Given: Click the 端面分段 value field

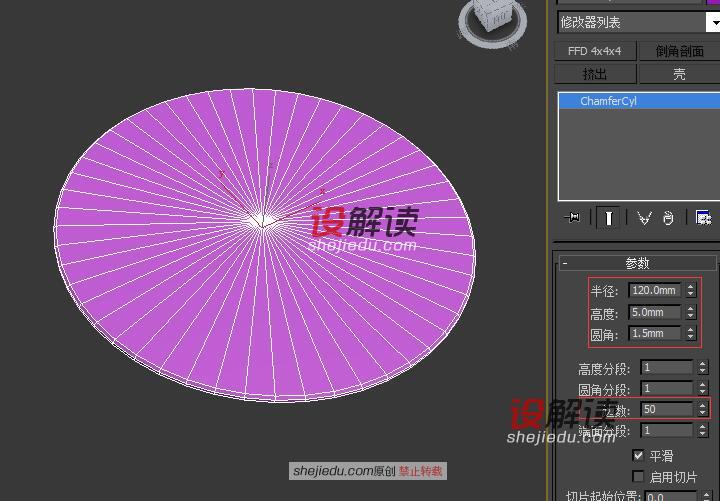Looking at the screenshot, I should 667,430.
